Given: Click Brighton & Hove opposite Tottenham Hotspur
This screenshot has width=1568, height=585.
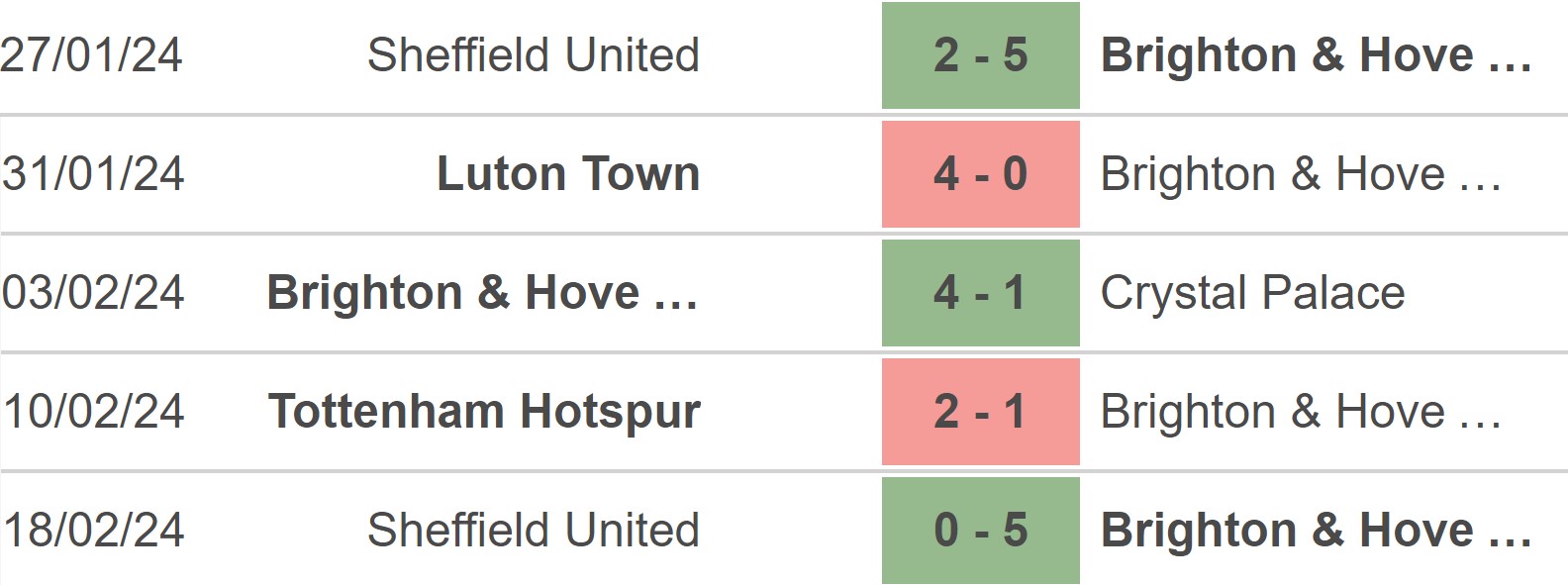Looking at the screenshot, I should 1301,412.
